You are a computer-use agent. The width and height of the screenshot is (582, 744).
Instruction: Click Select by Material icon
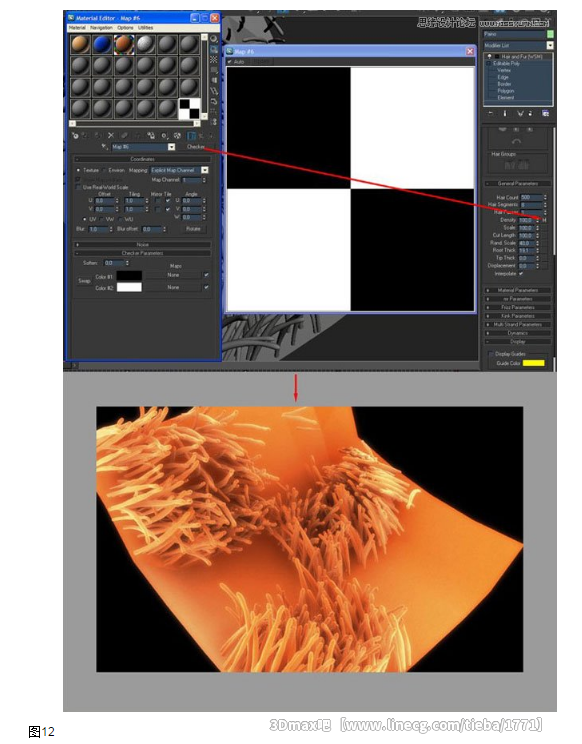point(214,112)
